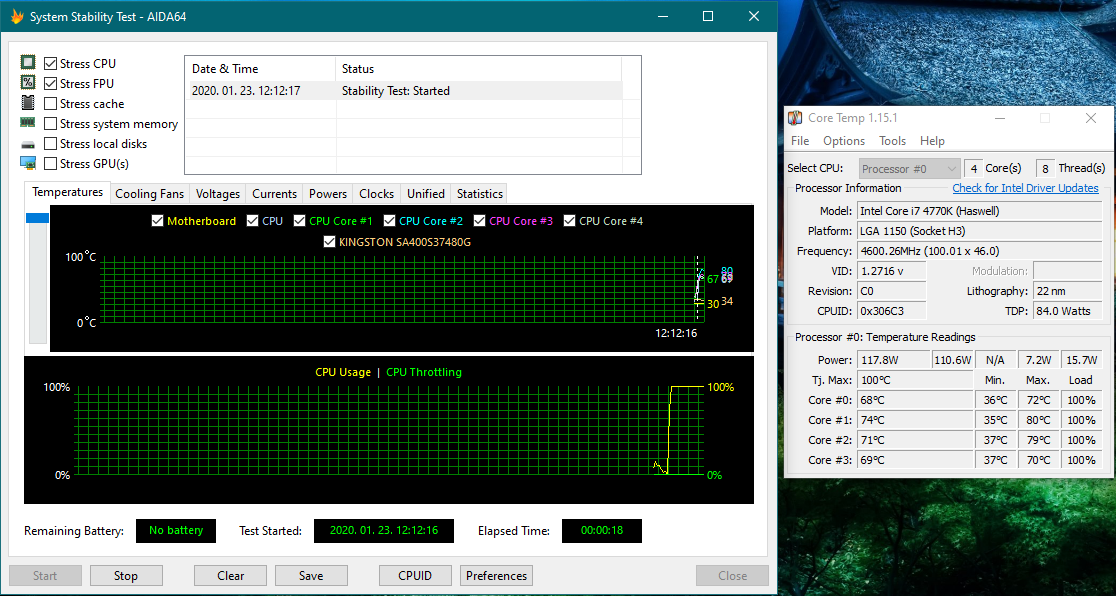The width and height of the screenshot is (1116, 596).
Task: Toggle the CPU temperature graph checkbox
Action: tap(253, 221)
